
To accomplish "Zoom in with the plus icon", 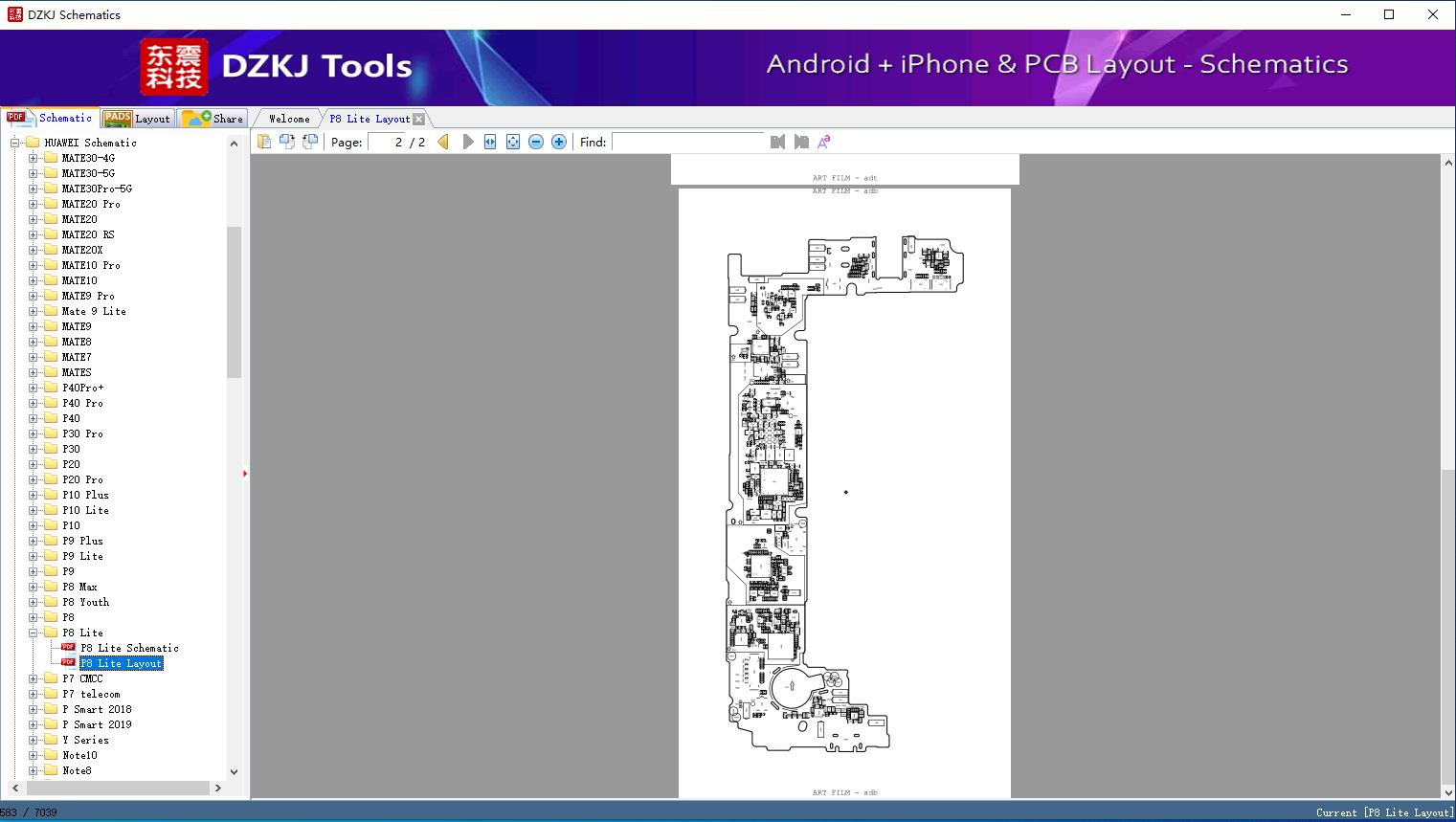I will [x=559, y=142].
